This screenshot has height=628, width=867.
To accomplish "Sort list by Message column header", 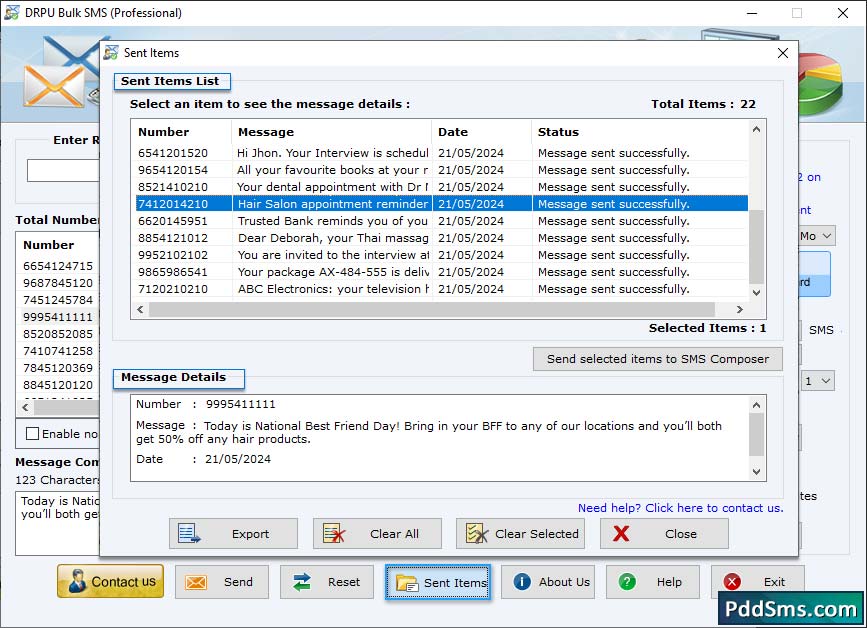I will 331,132.
